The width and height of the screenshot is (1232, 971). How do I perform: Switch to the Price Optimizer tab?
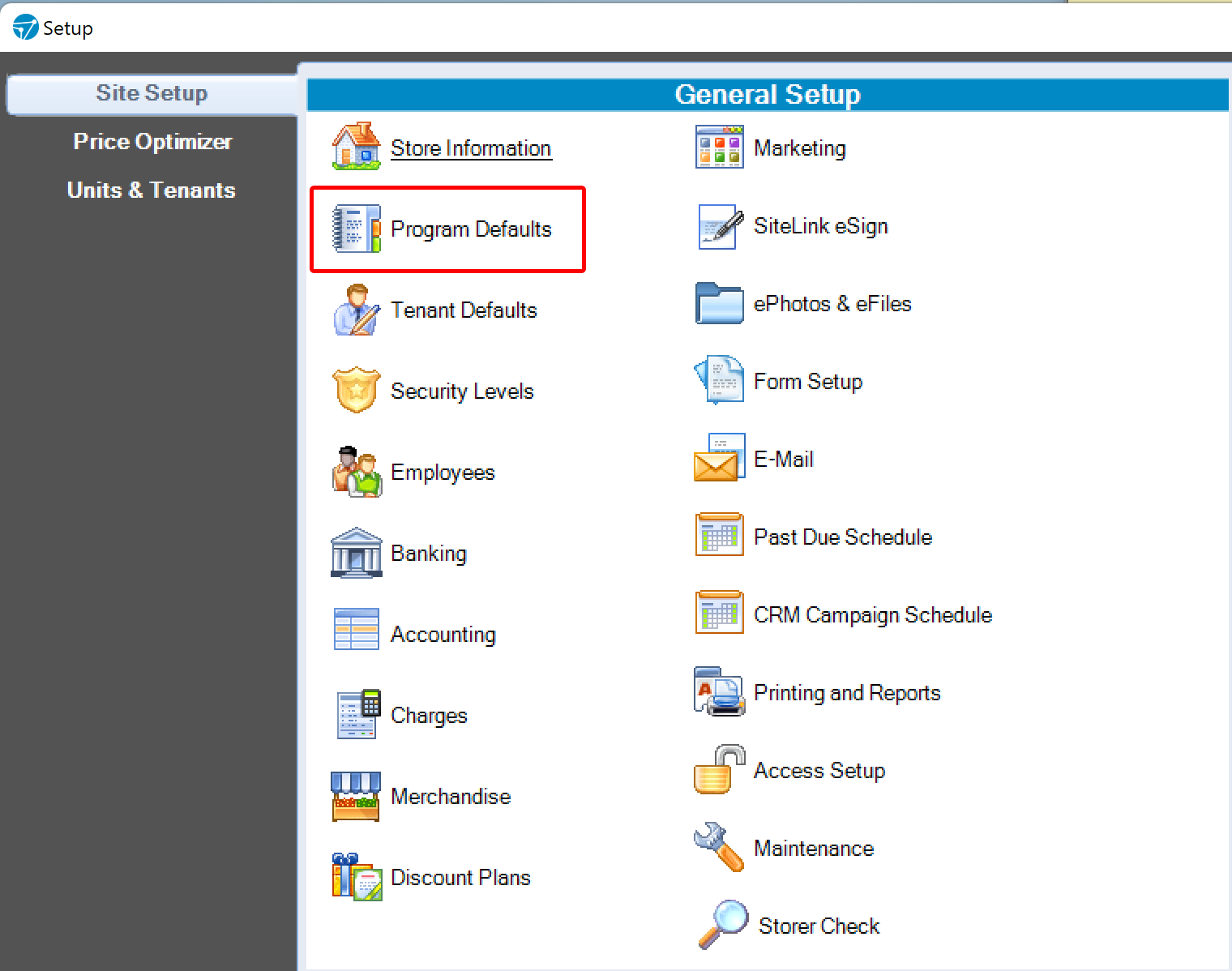click(152, 141)
